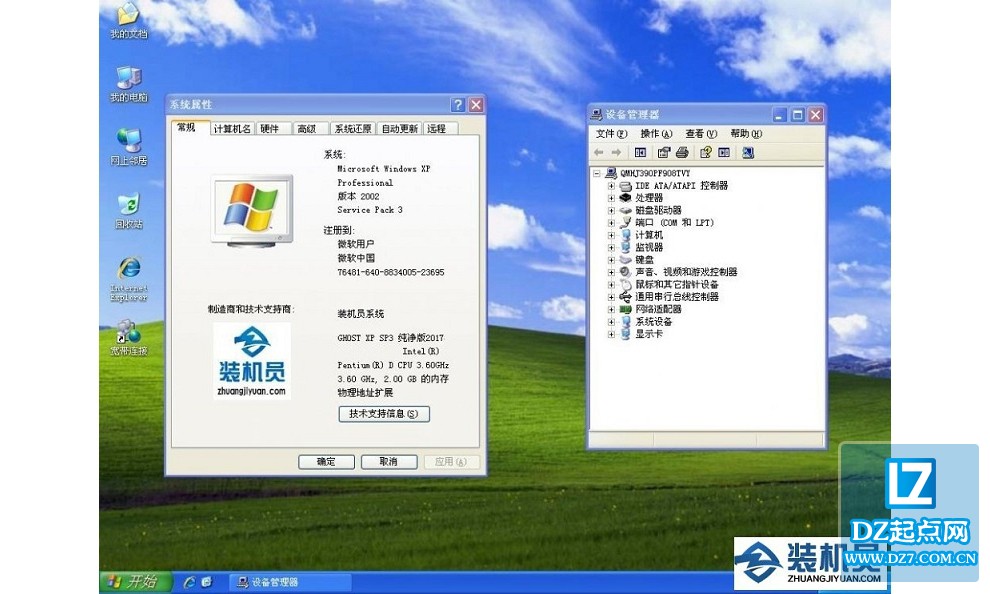
Task: Select the 通用串行总线控制器 USB icon
Action: pyautogui.click(x=626, y=297)
